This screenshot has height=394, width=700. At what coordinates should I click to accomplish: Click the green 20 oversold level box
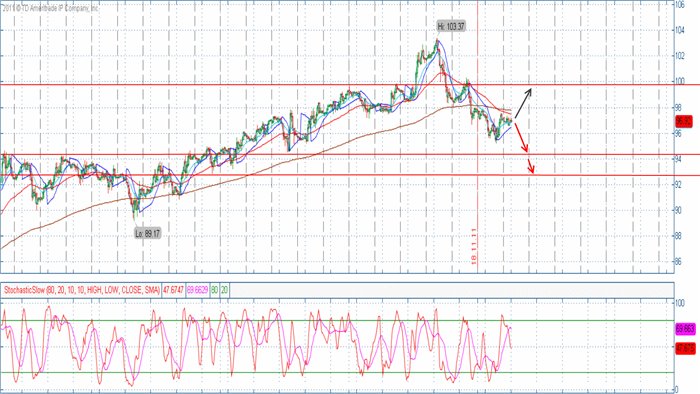(224, 290)
